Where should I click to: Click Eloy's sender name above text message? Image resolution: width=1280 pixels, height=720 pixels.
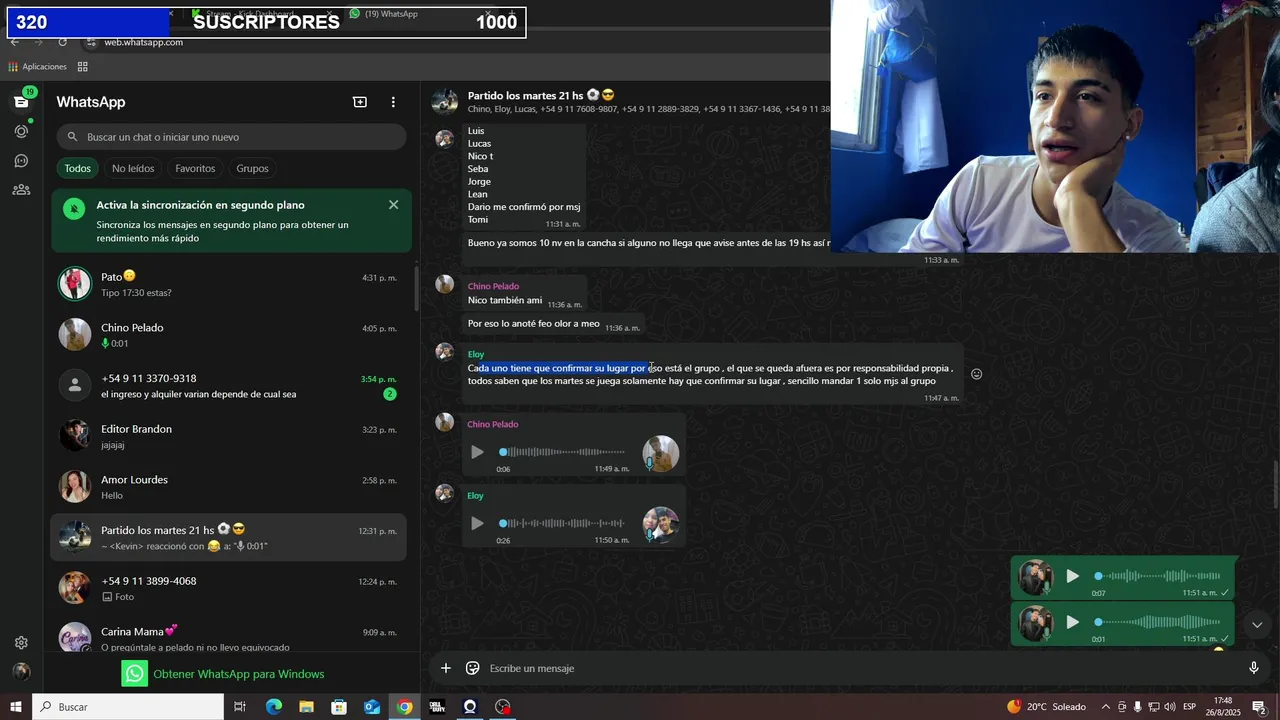point(476,354)
